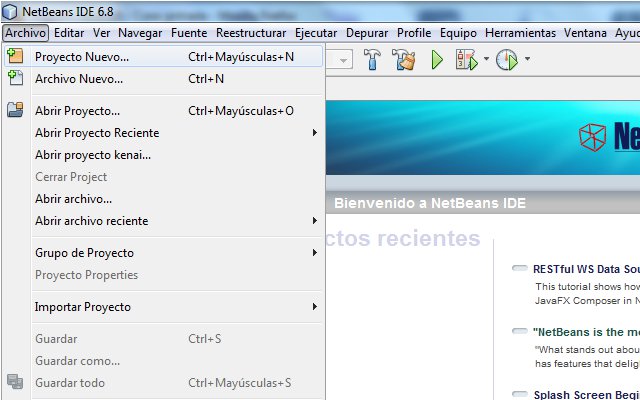Screen dimensions: 640x400
Task: Open the Archivo menu
Action: (25, 33)
